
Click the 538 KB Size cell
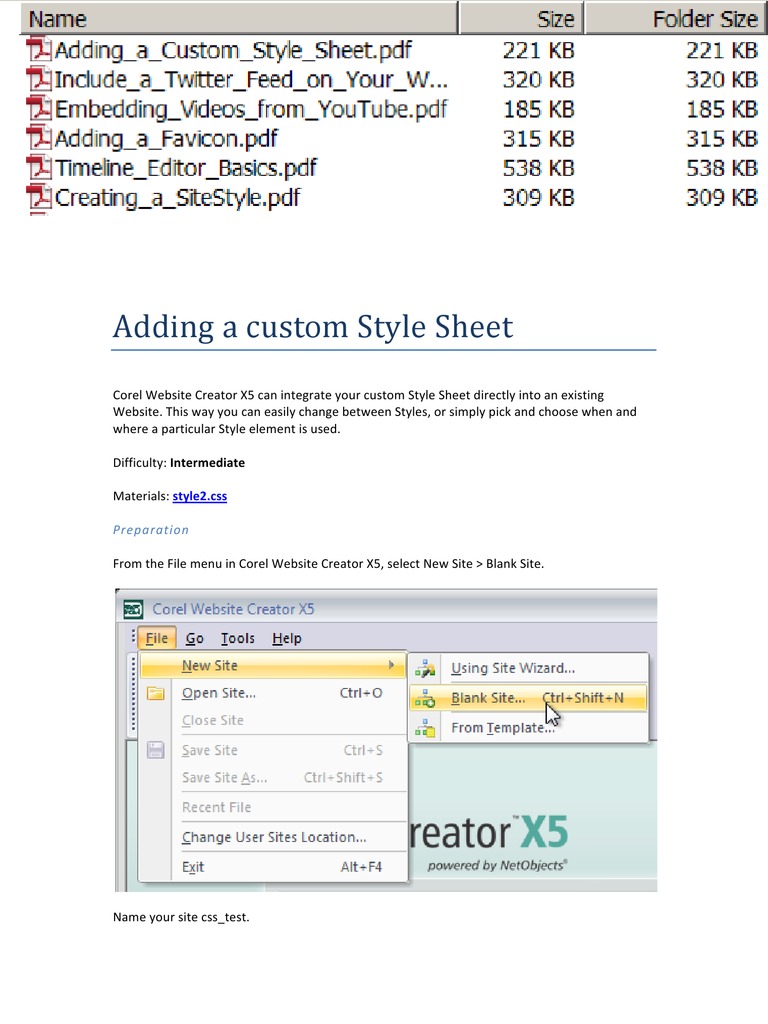pos(539,168)
